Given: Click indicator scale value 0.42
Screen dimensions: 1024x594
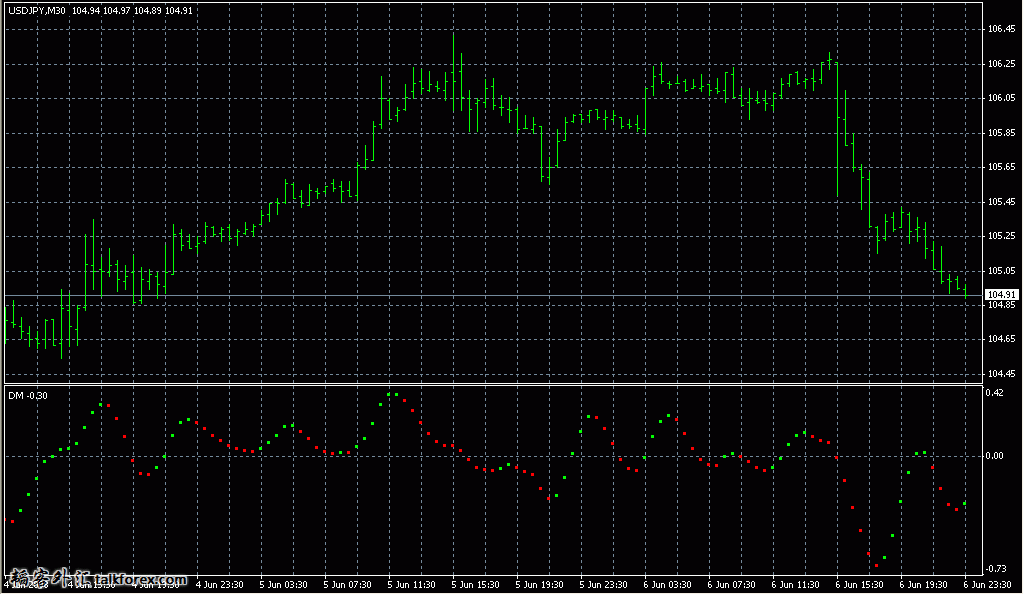Looking at the screenshot, I should click(x=994, y=392).
